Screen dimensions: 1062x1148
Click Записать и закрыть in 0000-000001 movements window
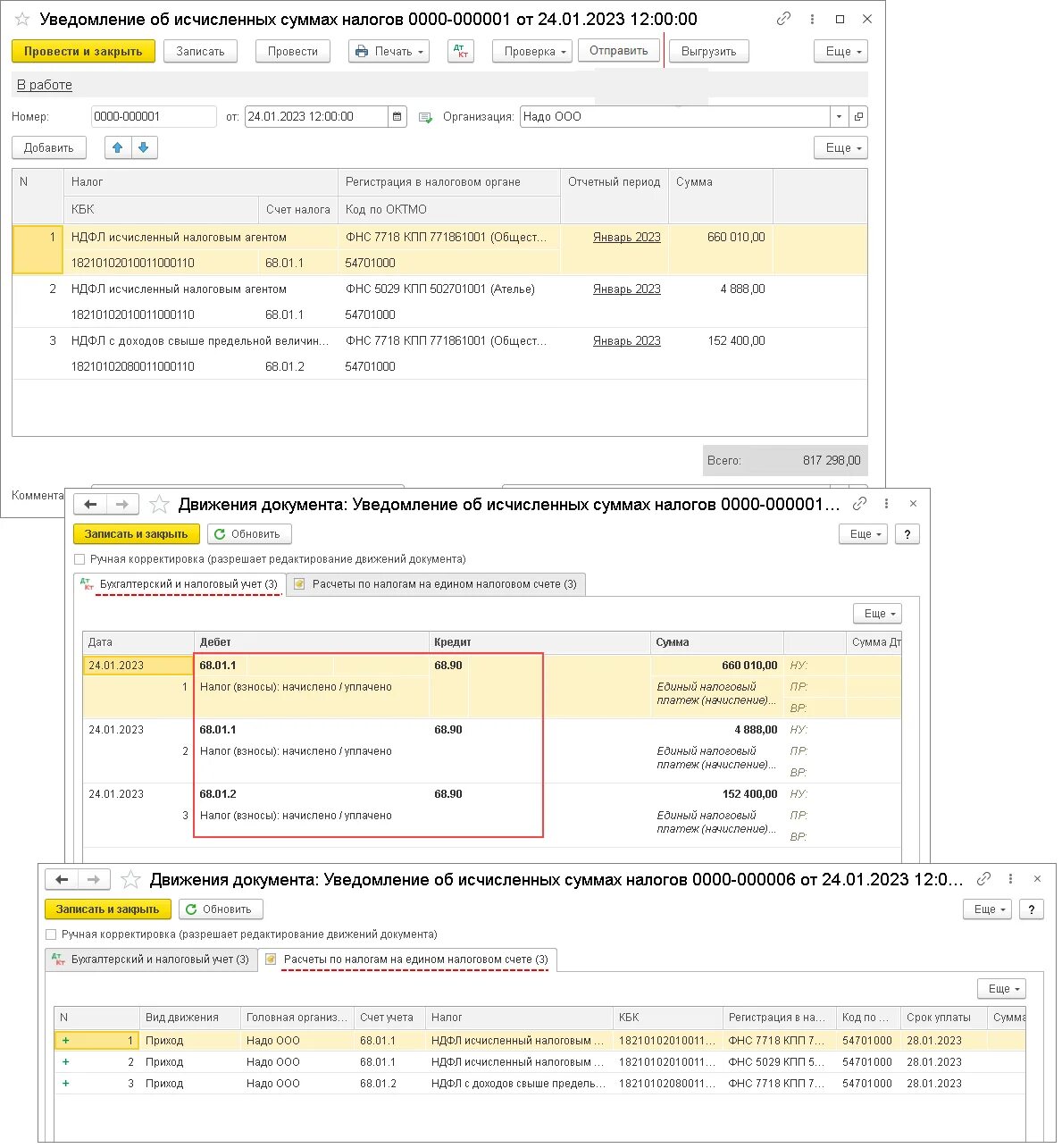coord(137,534)
